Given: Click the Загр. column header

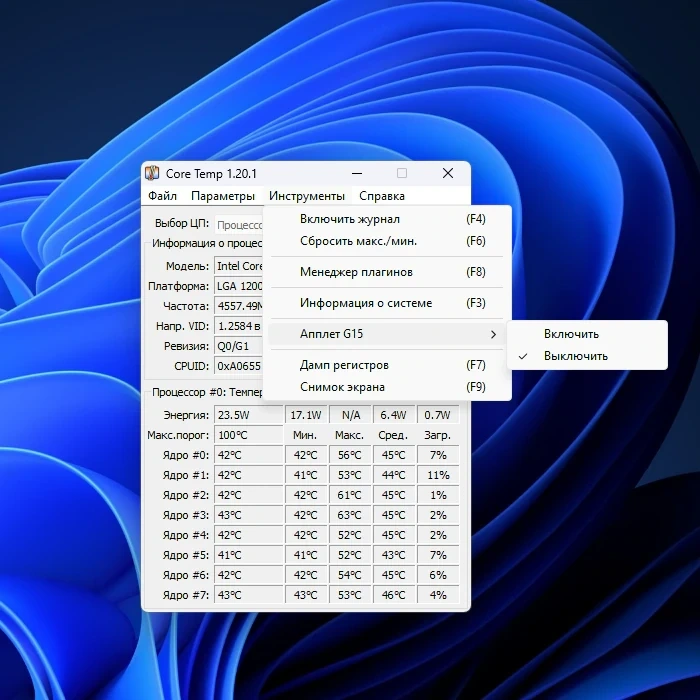Looking at the screenshot, I should pyautogui.click(x=438, y=435).
